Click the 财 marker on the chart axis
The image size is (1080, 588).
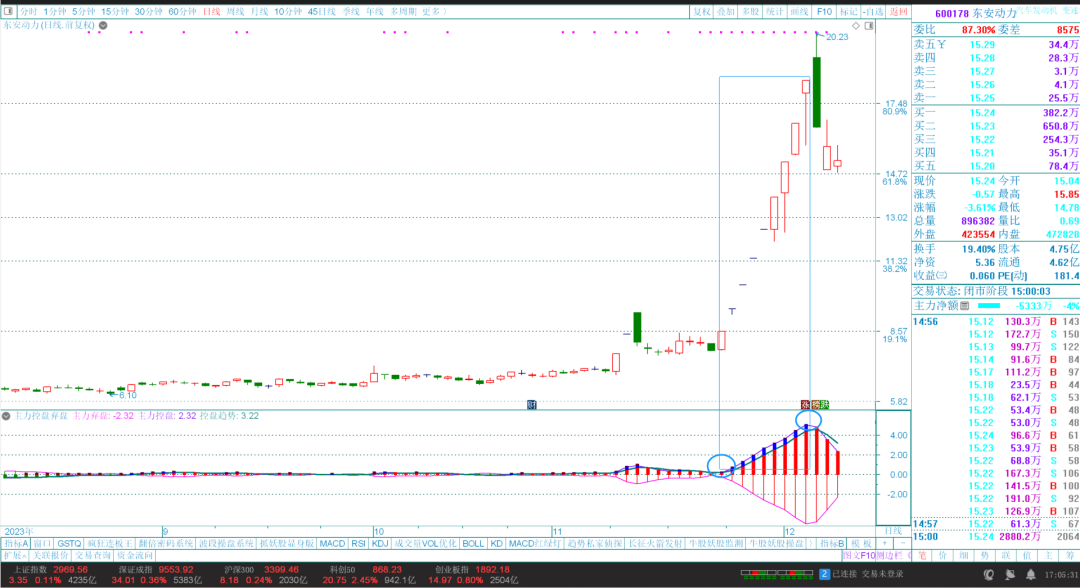coord(532,404)
